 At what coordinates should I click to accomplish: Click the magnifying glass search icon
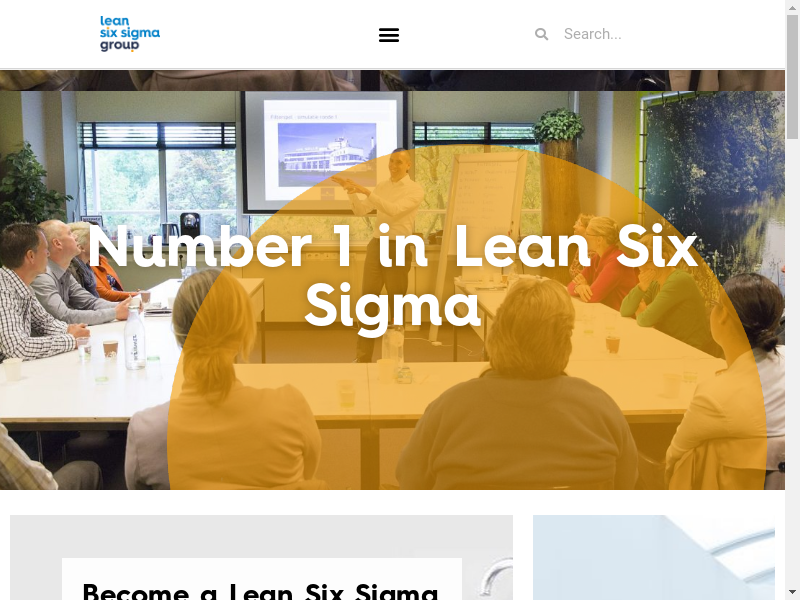tap(541, 34)
